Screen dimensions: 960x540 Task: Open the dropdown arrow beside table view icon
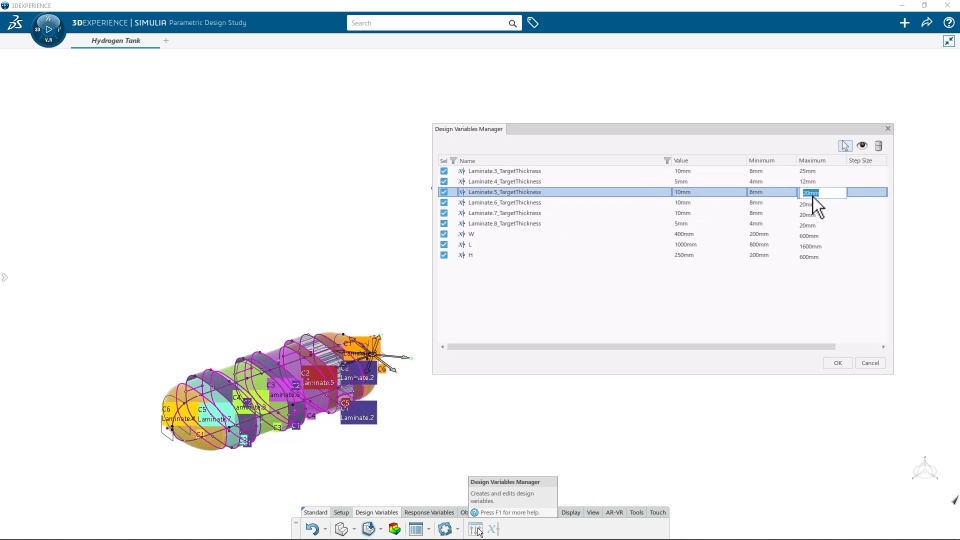428,530
